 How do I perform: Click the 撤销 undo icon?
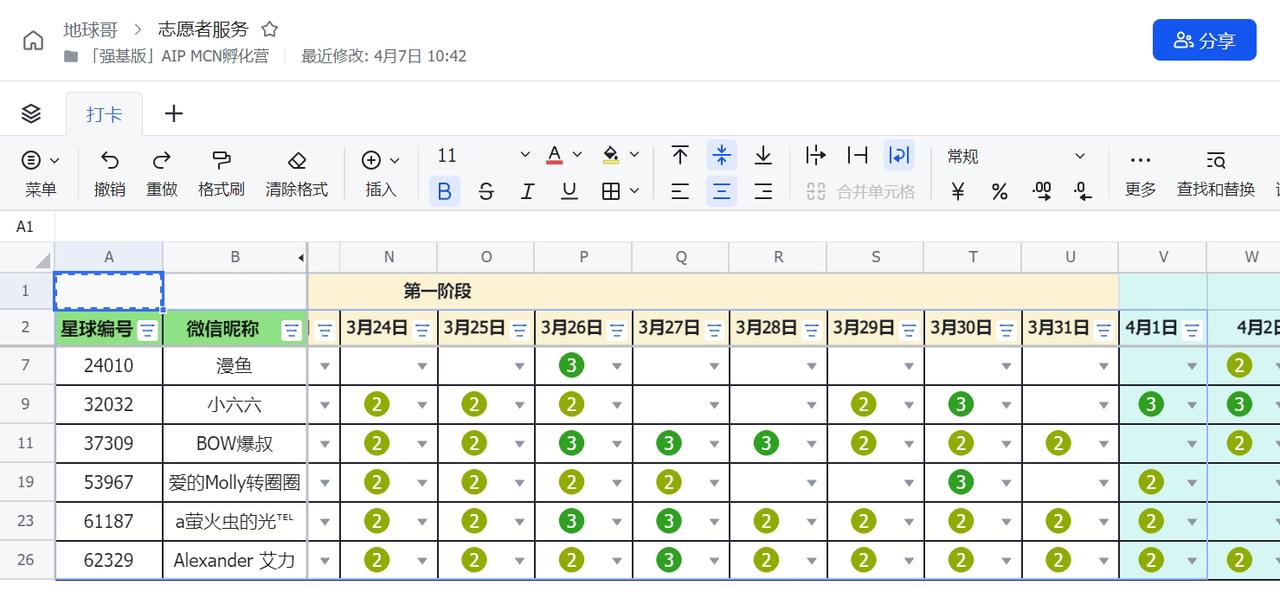(x=109, y=159)
